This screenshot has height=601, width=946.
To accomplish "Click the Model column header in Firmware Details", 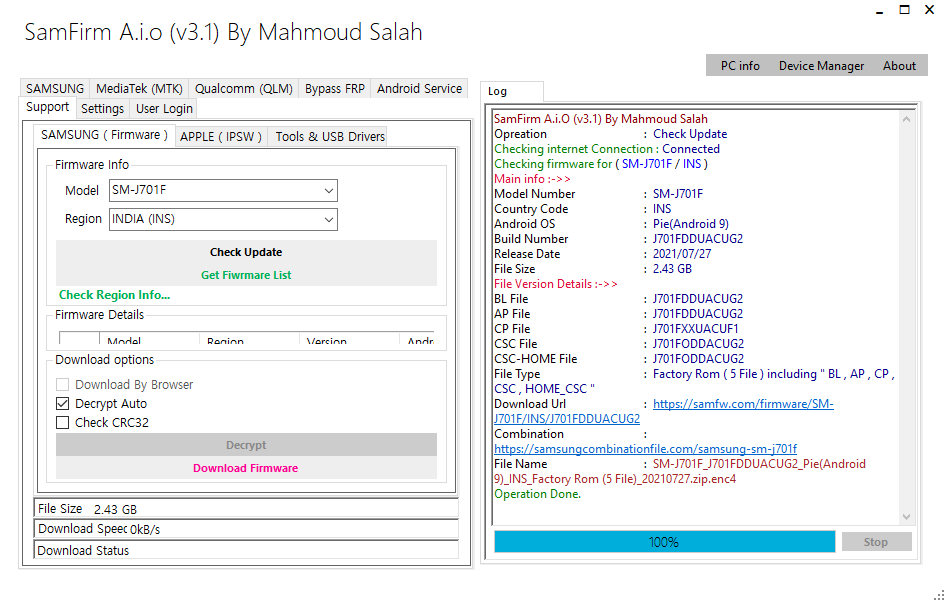I will 149,340.
